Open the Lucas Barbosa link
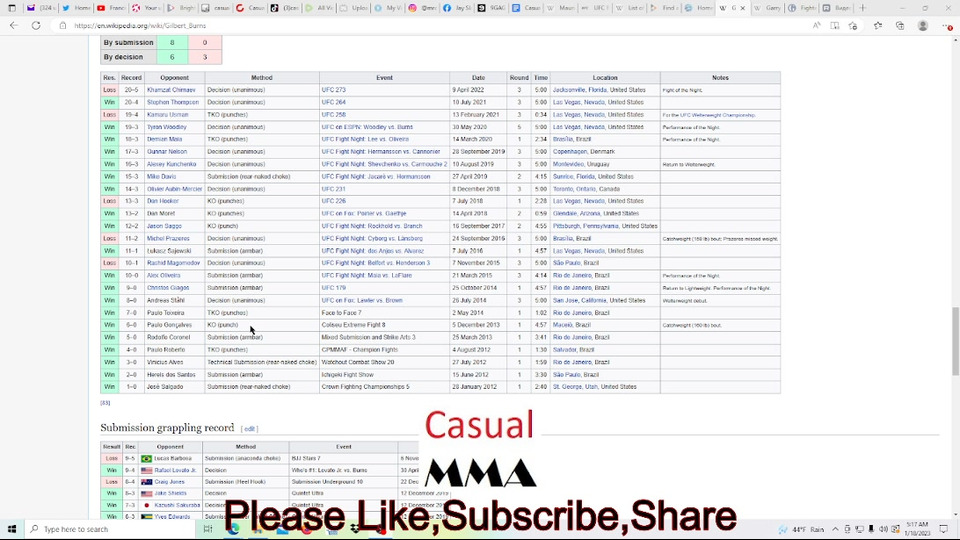The image size is (960, 540). tap(173, 458)
